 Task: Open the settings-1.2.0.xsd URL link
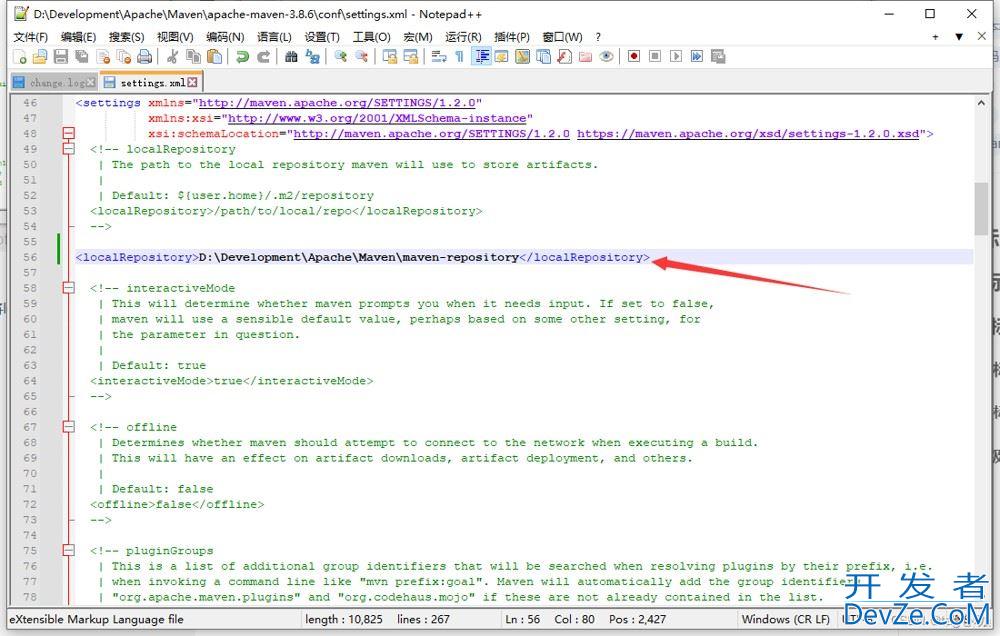pos(748,133)
